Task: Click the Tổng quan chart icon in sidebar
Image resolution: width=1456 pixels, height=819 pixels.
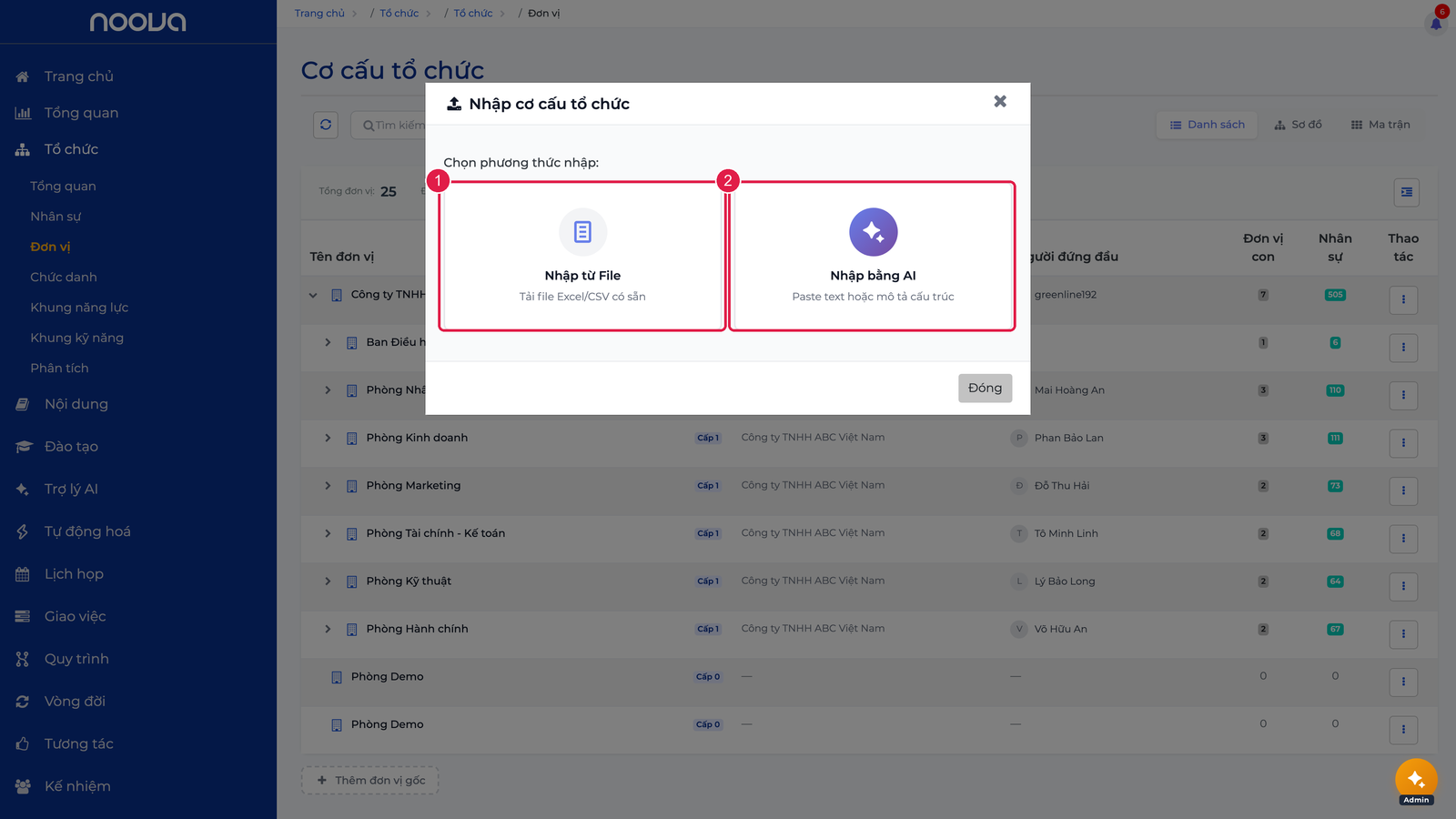Action: pyautogui.click(x=23, y=113)
